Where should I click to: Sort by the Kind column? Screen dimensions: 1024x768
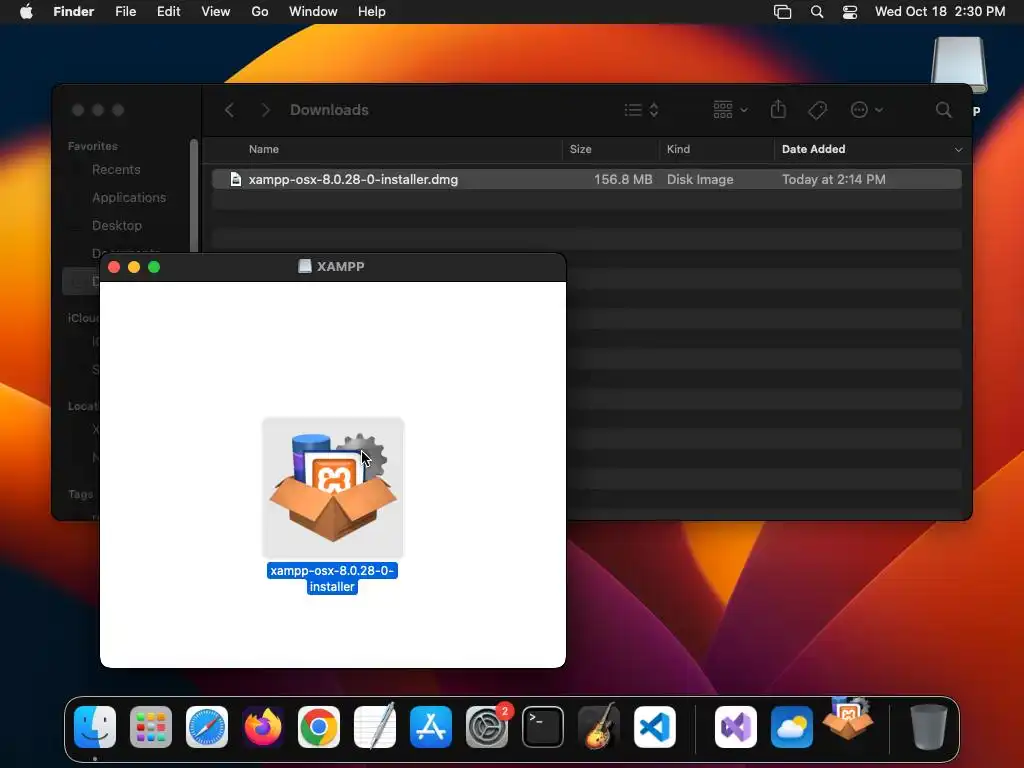click(678, 149)
